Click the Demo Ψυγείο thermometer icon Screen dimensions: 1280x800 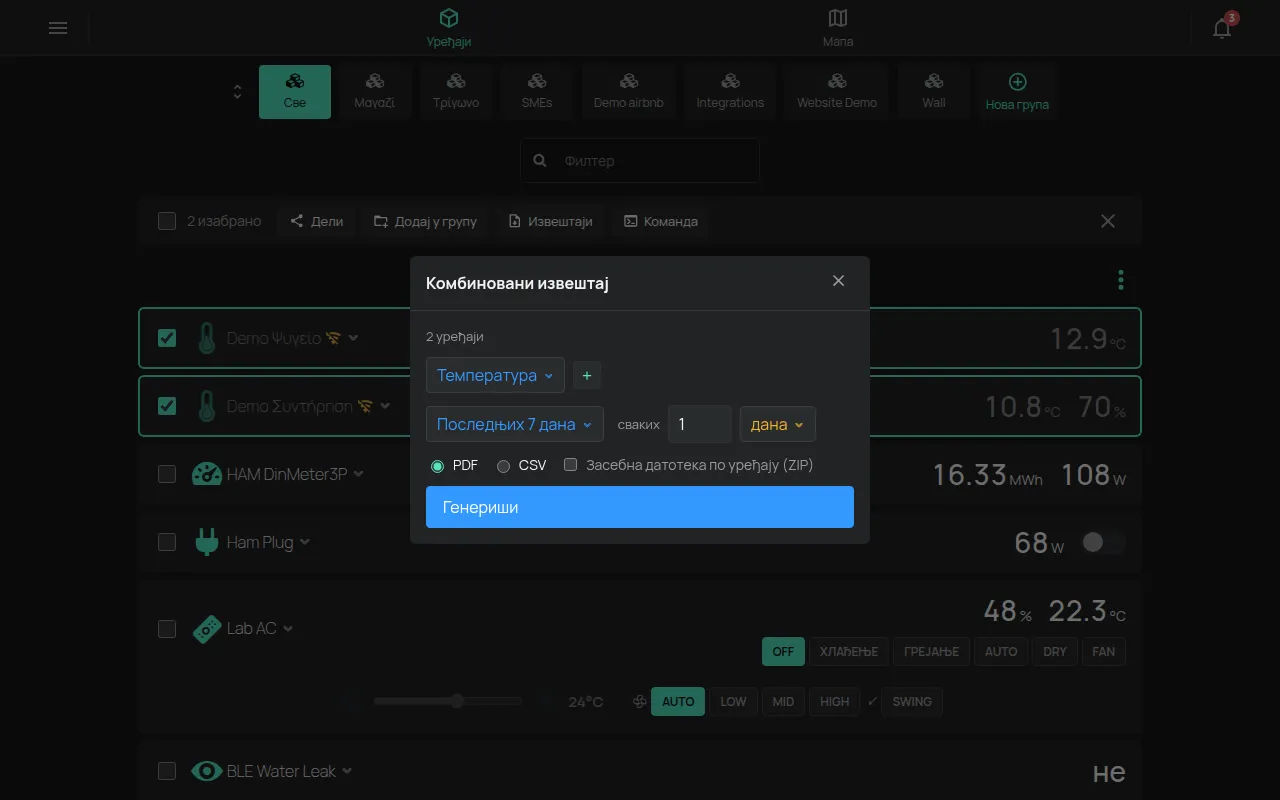tap(206, 338)
